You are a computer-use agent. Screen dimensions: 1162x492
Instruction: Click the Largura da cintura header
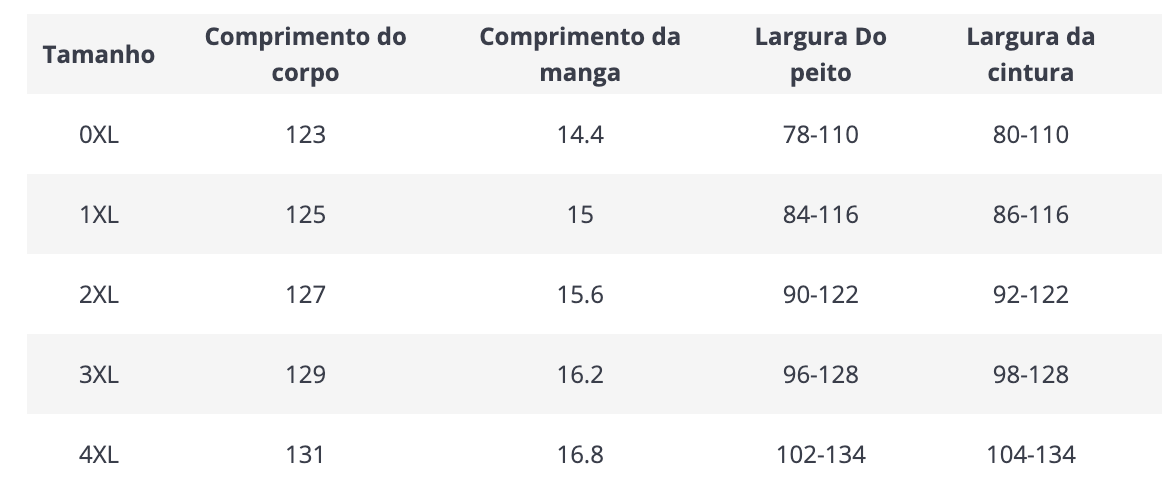coord(1030,54)
